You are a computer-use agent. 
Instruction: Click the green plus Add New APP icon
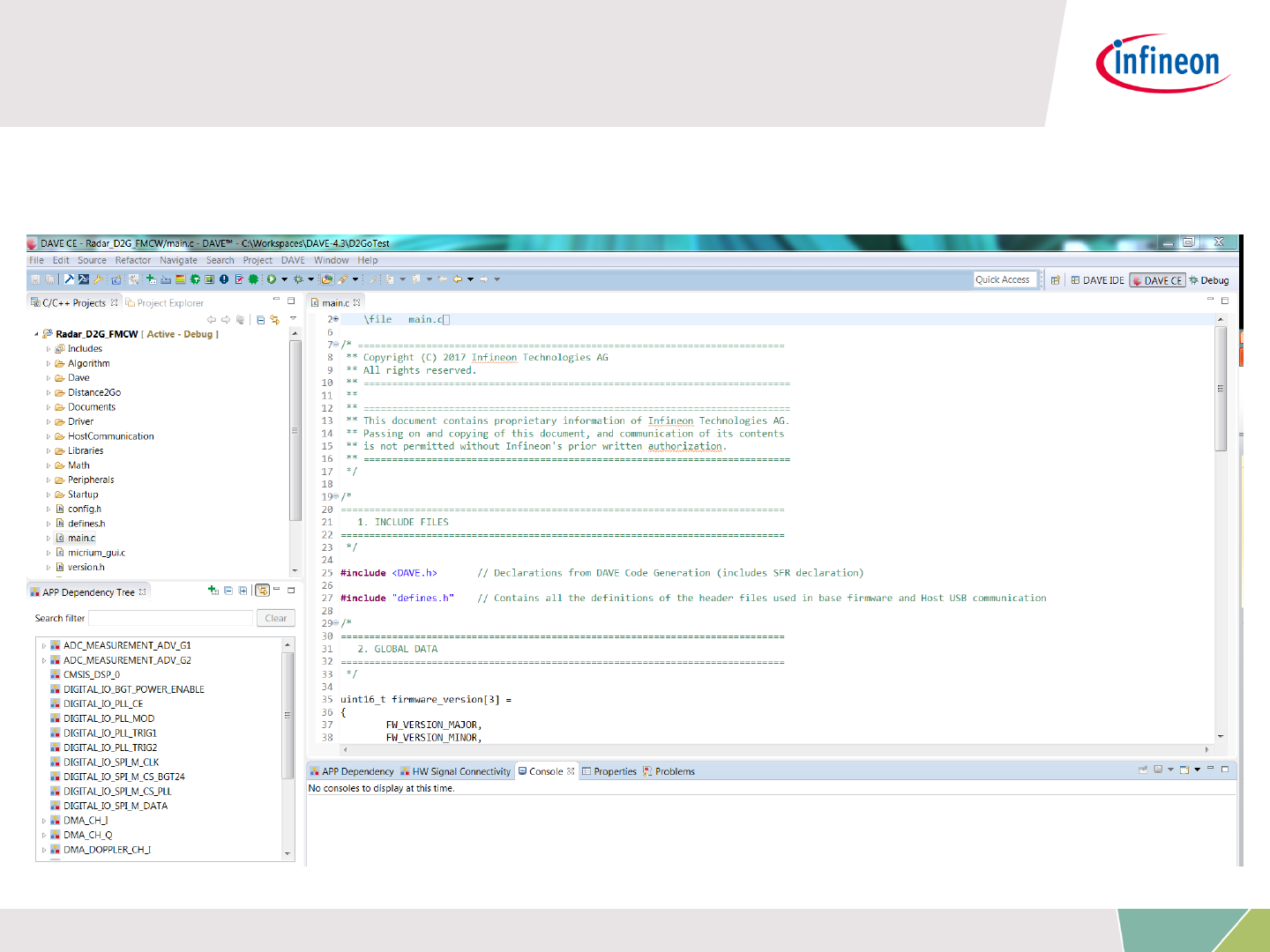151,279
